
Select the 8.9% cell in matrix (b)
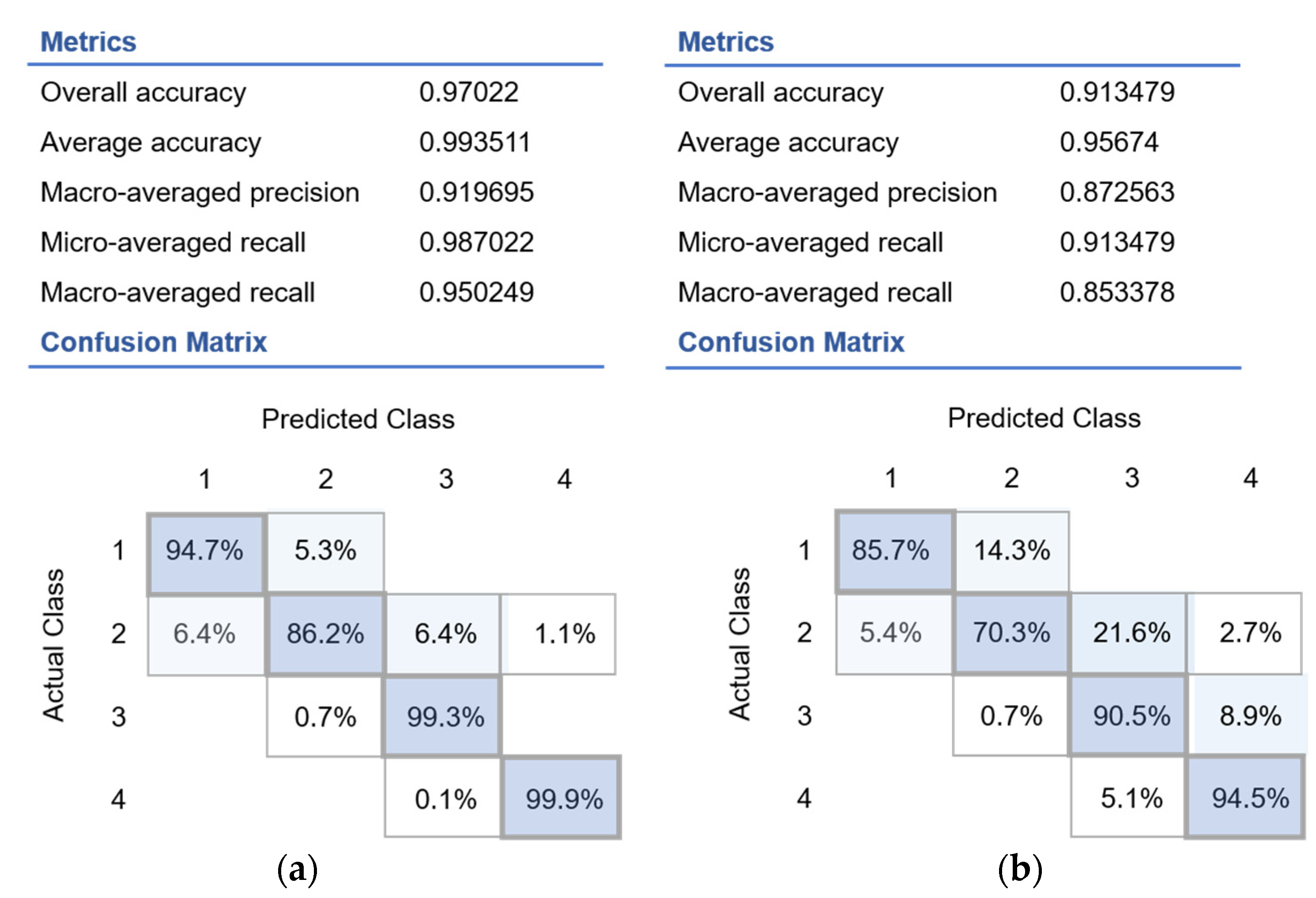(1250, 716)
